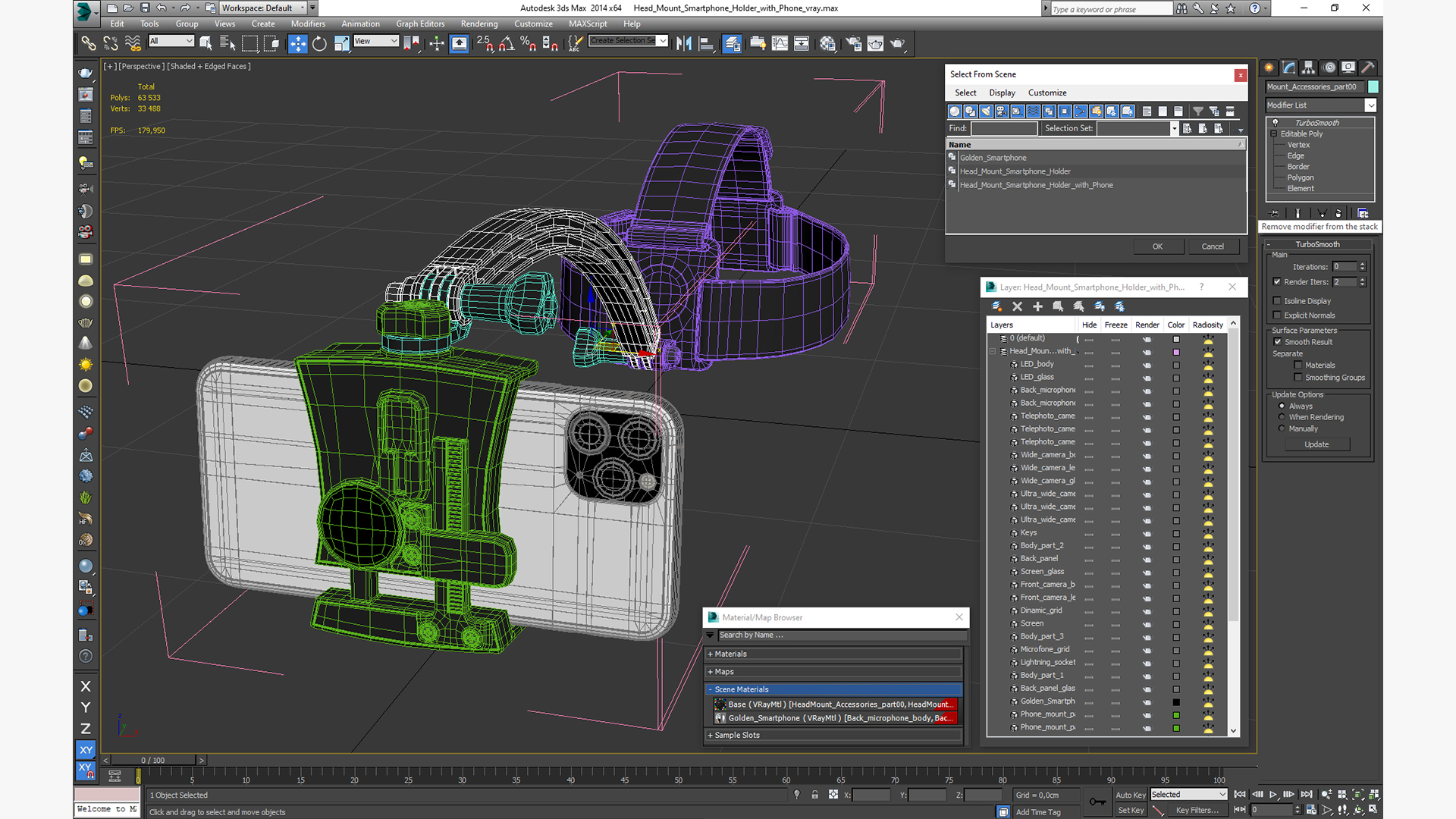Click the Find field in Select From Scene

[x=1004, y=129]
